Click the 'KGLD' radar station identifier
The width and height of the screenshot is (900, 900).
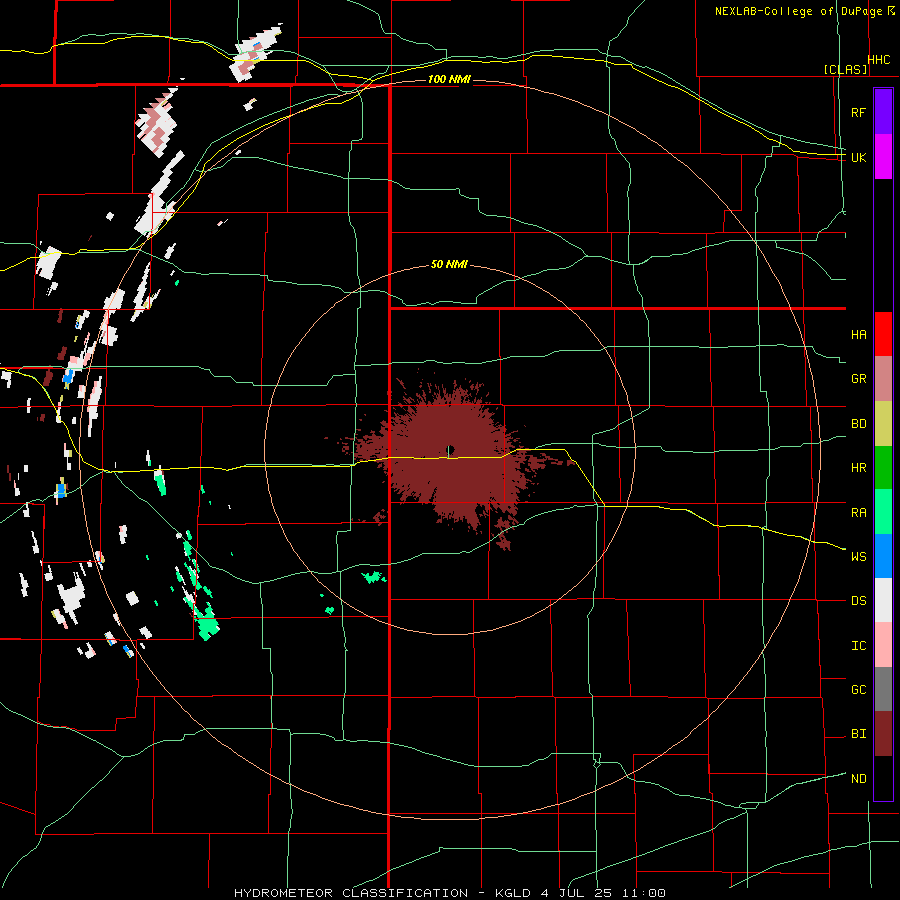[513, 893]
